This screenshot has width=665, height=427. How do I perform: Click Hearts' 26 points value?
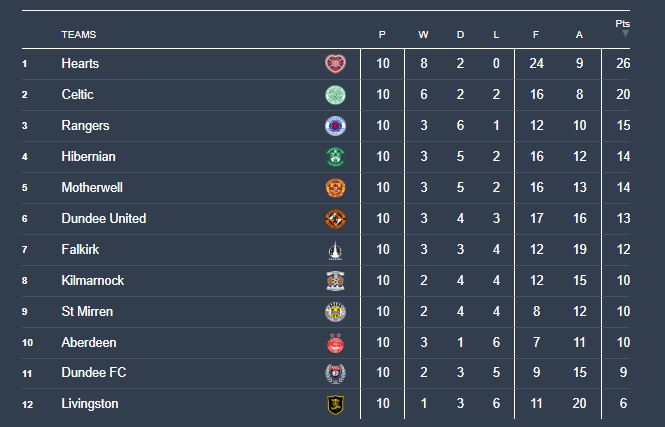click(x=624, y=64)
